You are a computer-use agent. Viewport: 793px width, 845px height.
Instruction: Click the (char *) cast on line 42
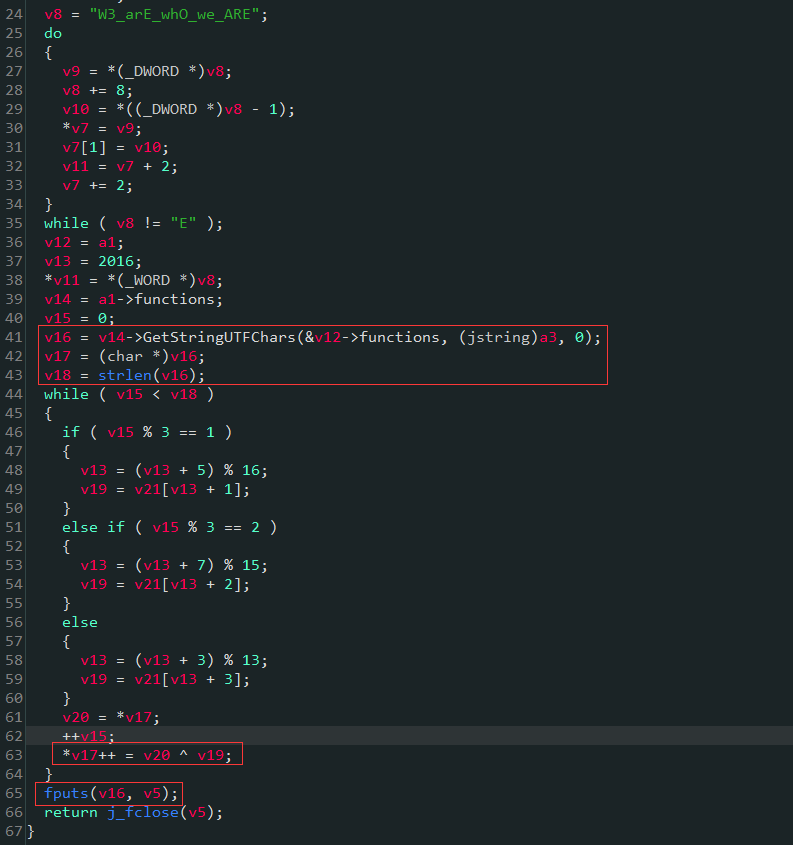pos(134,356)
